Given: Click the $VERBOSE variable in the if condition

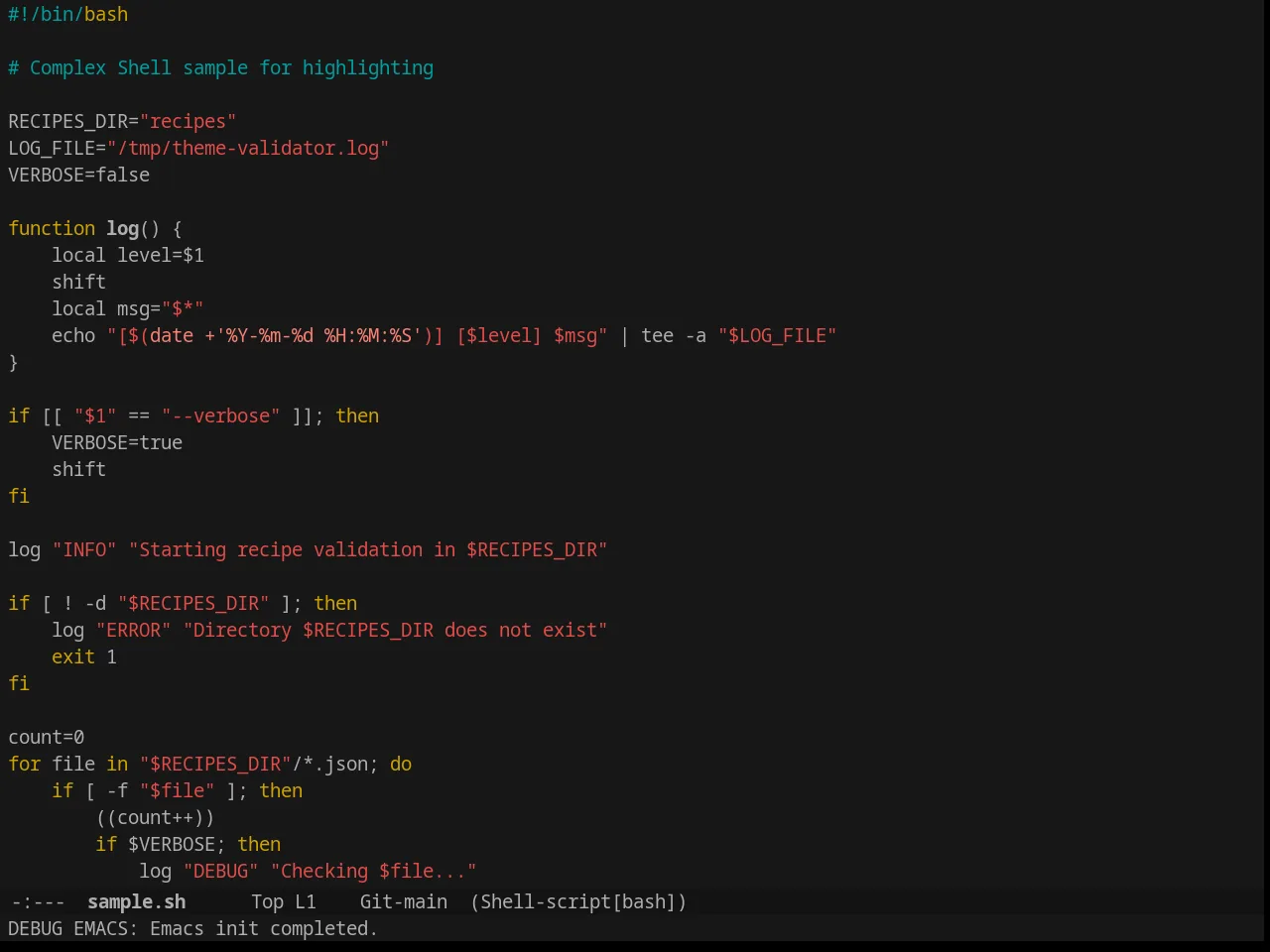Looking at the screenshot, I should tap(172, 844).
